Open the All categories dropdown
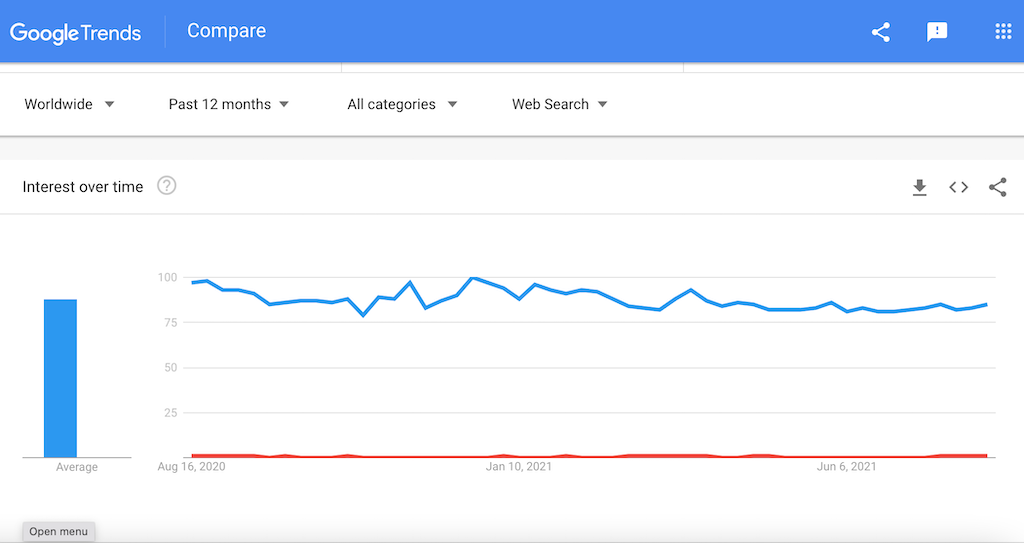Screen dimensions: 1024x543 402,104
